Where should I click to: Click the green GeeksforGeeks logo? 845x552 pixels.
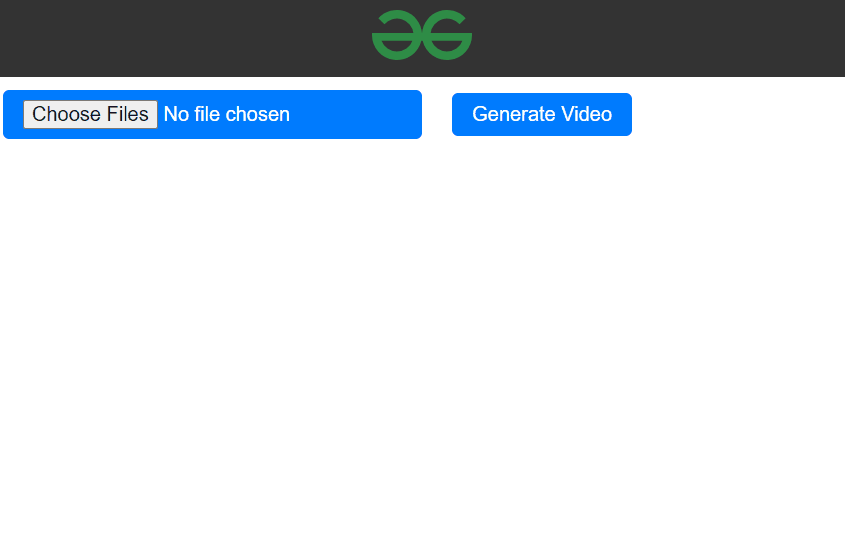point(422,35)
